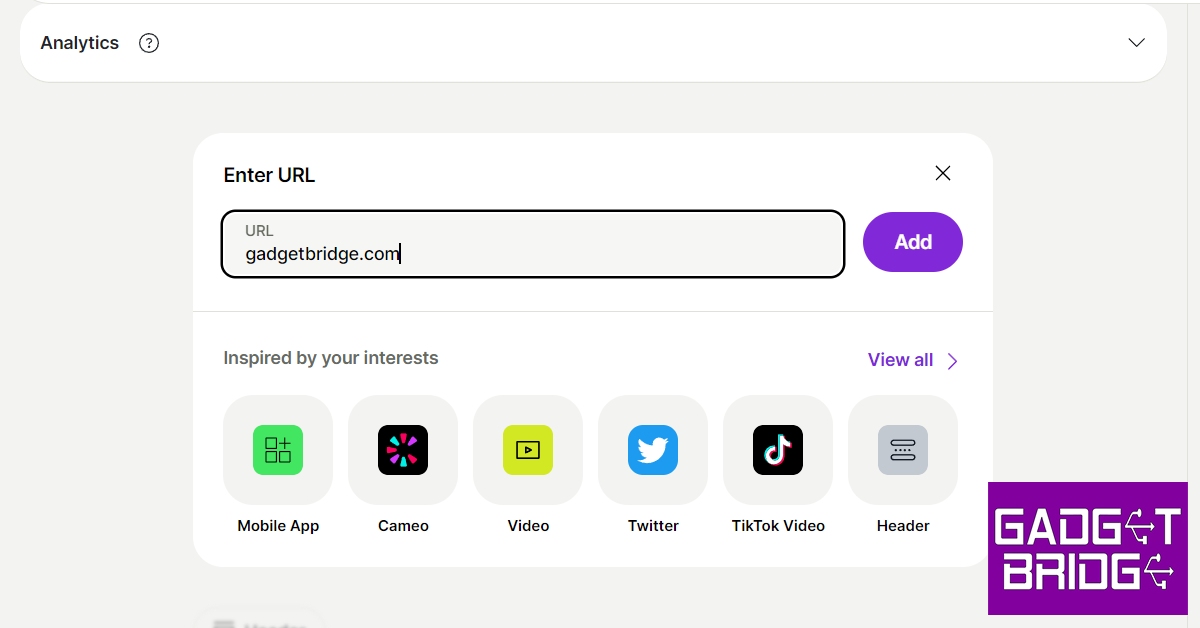1200x628 pixels.
Task: Click the arrow beside View all
Action: coord(953,361)
